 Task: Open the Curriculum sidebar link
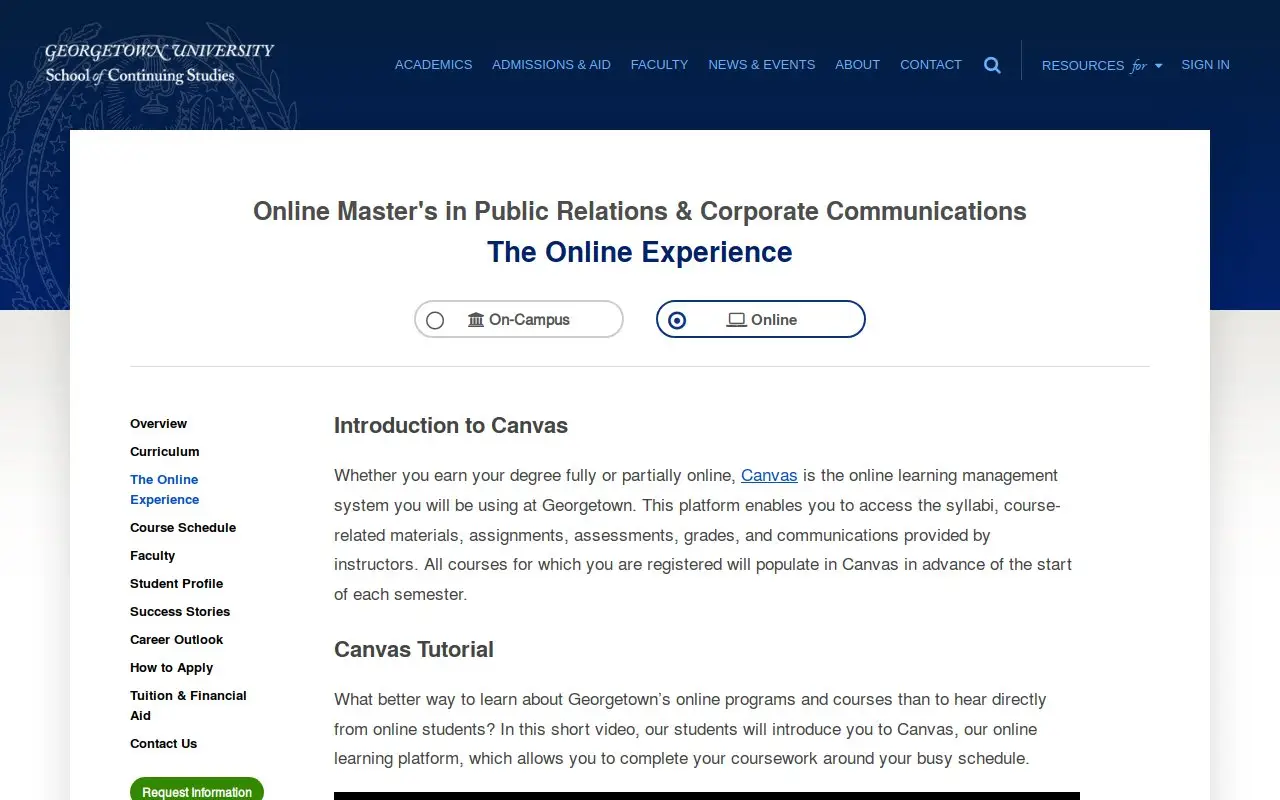tap(164, 452)
